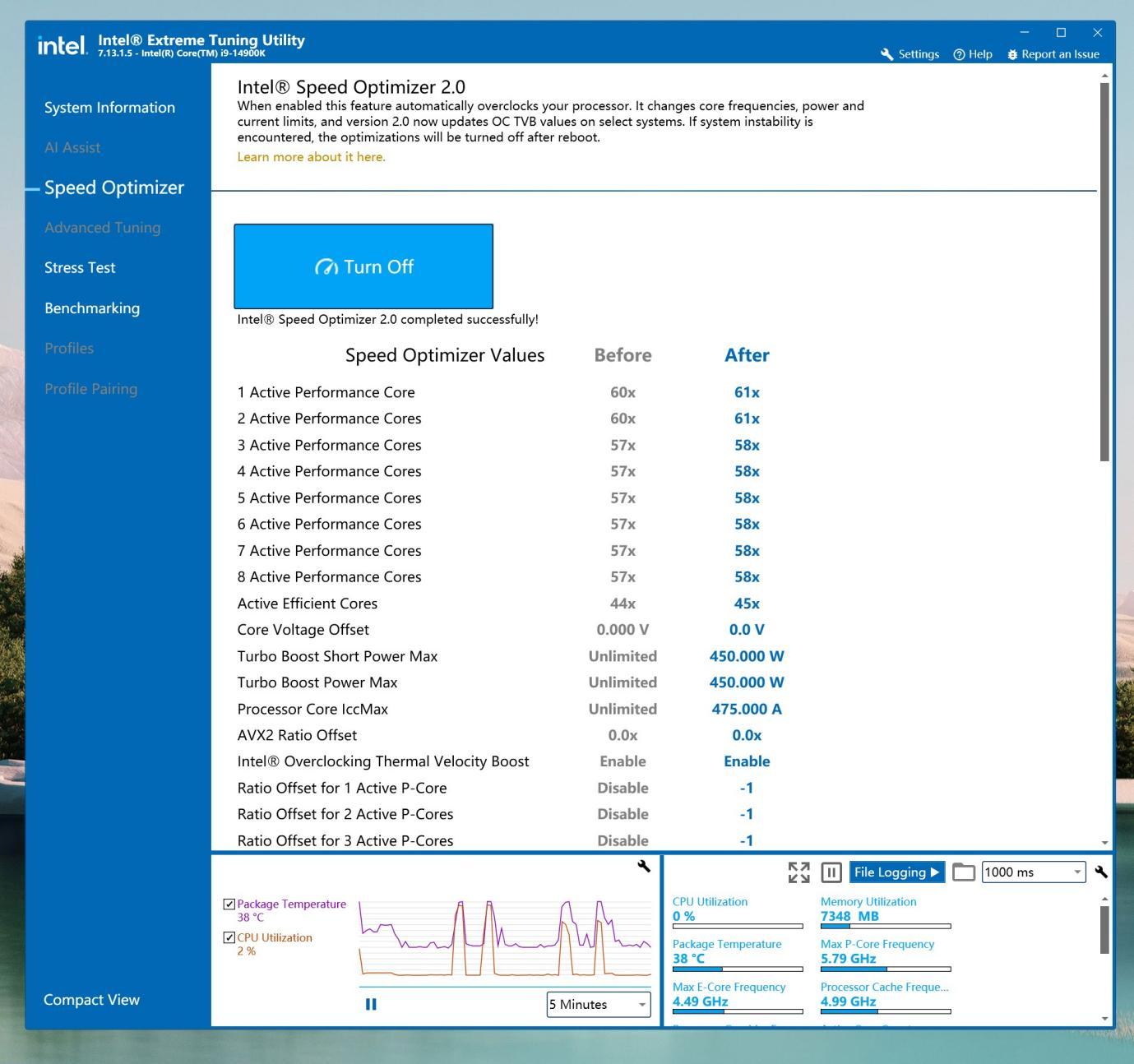Start File Logging

(x=896, y=872)
